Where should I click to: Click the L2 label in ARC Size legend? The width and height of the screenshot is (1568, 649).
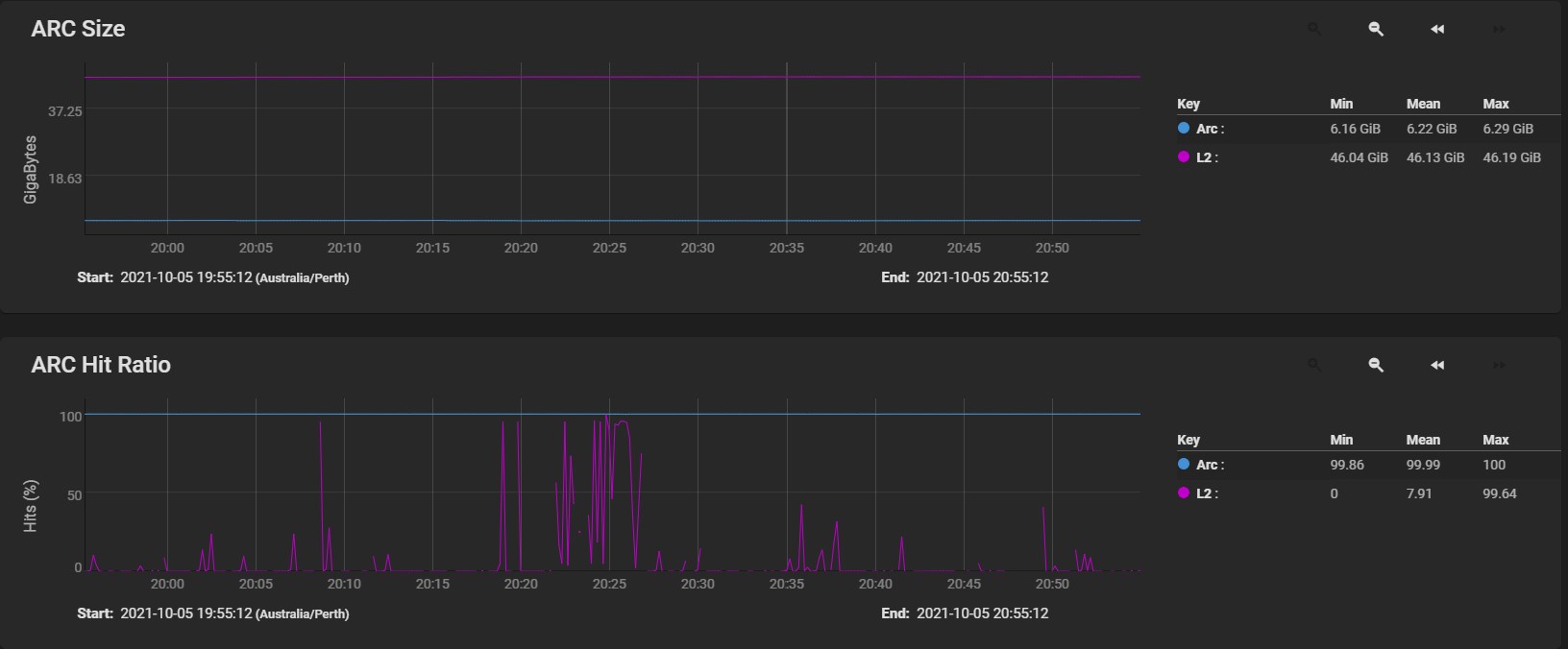pos(1207,157)
